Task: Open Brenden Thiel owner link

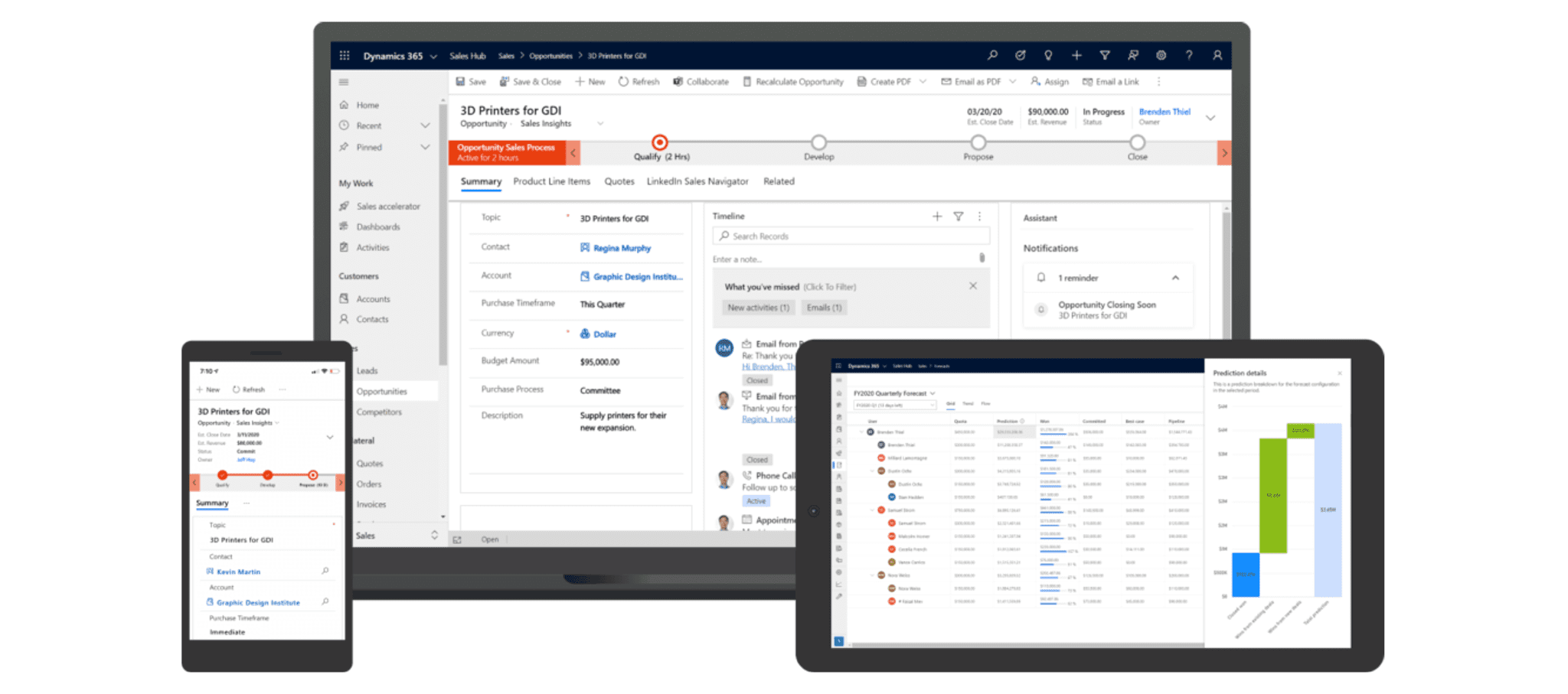Action: pos(1165,112)
